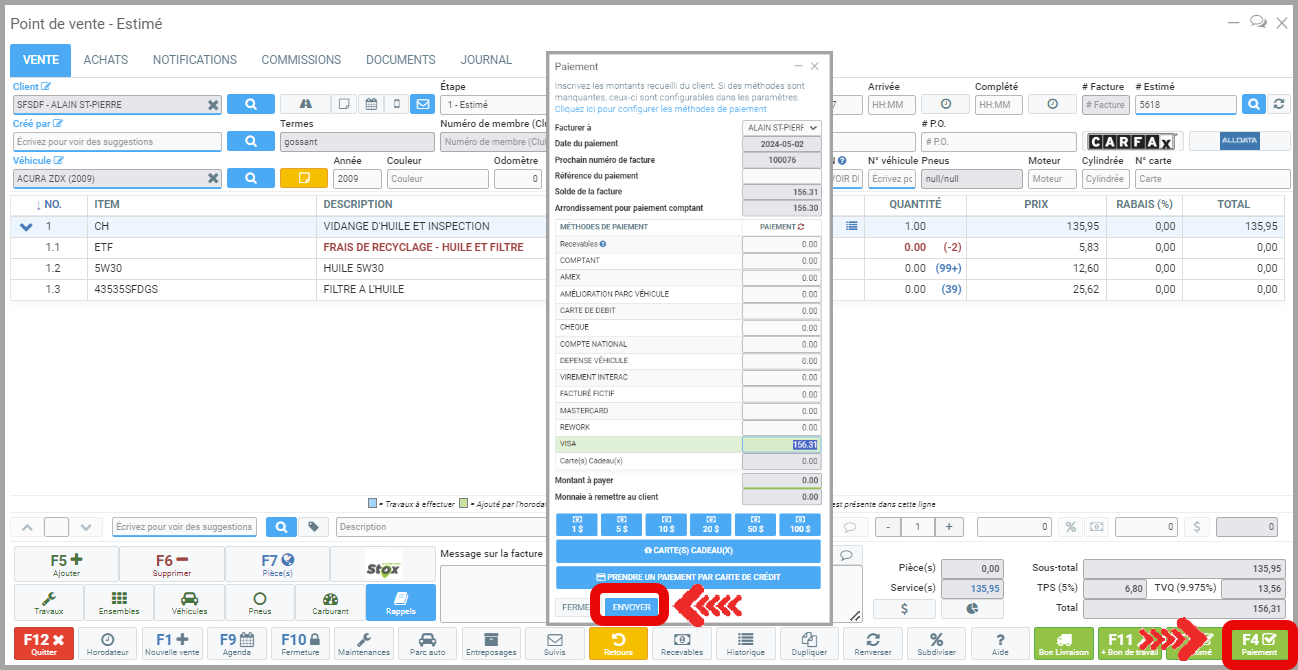Clear the client SFSDF - ALAIN ST-PIERRE
The image size is (1298, 670).
[x=213, y=104]
